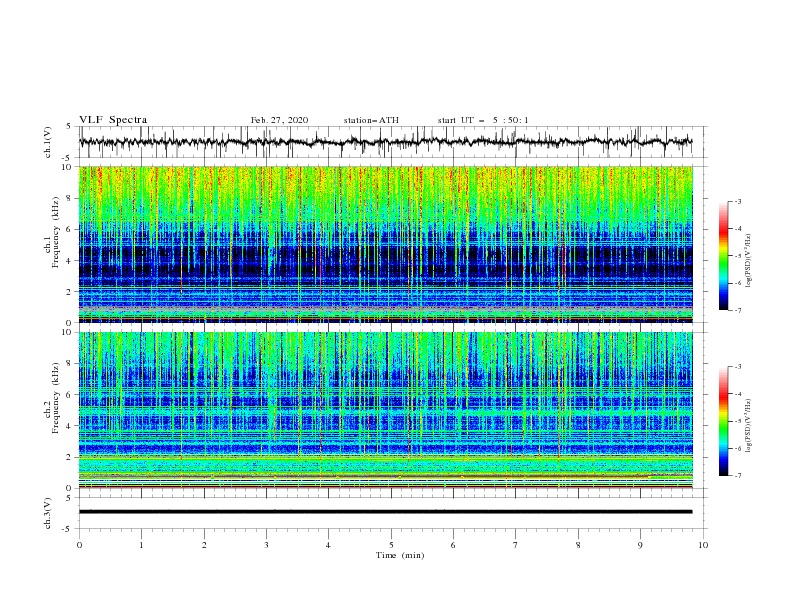
Task: Click the '-7' label on ch.2 color bar
Action: tap(737, 475)
